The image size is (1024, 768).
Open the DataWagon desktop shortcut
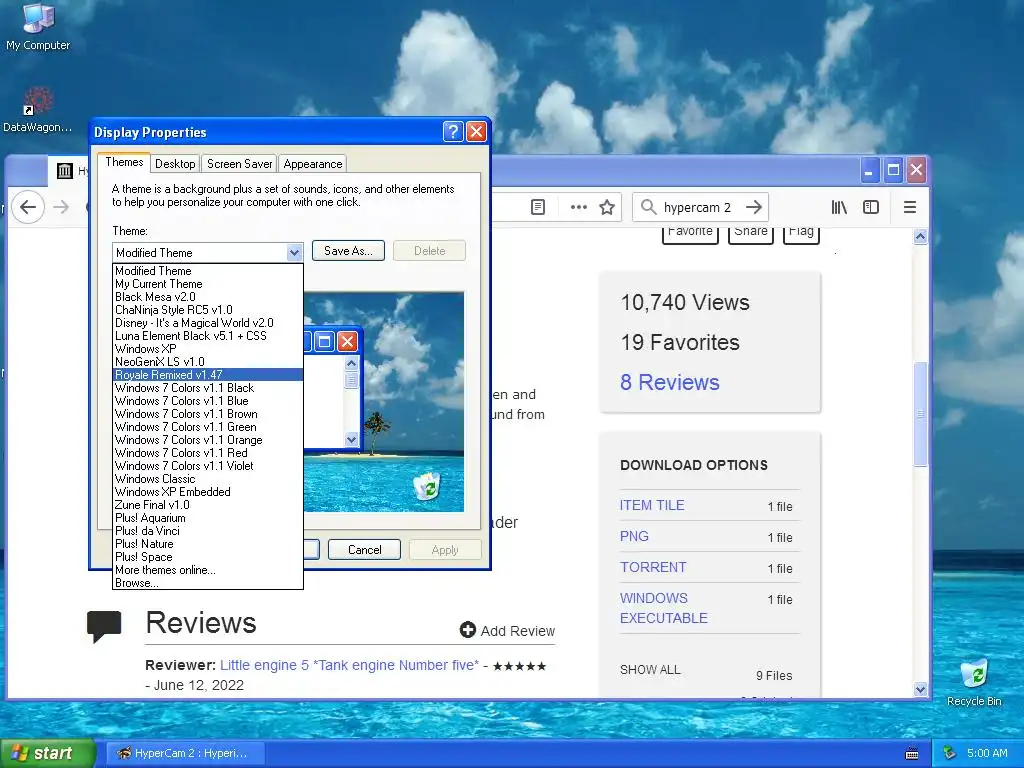point(38,110)
